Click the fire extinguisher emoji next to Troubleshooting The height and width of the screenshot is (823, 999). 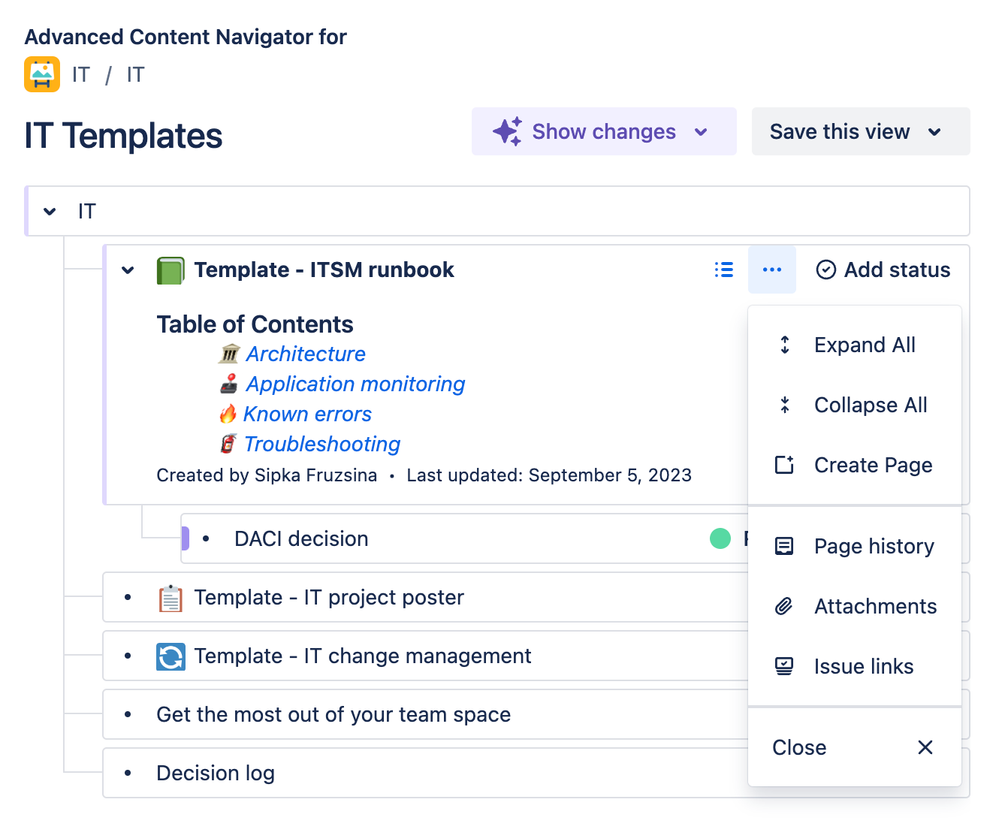228,443
